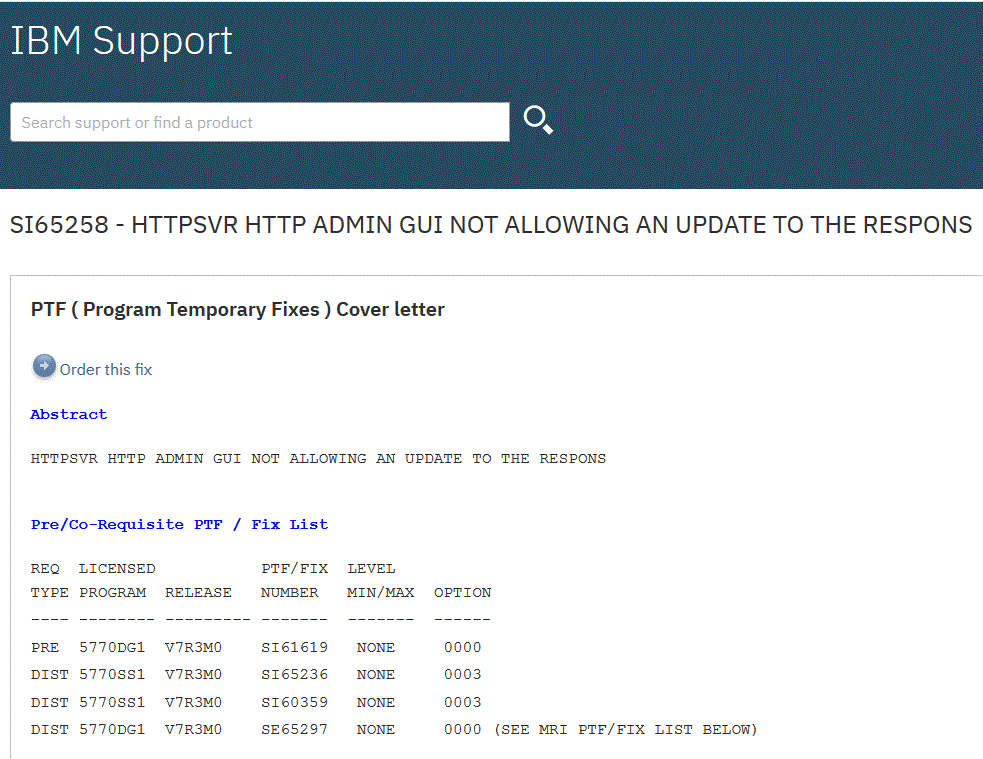The width and height of the screenshot is (983, 759).
Task: Click the Pre/Co-Requisite PTF / Fix List heading
Action: tap(179, 524)
